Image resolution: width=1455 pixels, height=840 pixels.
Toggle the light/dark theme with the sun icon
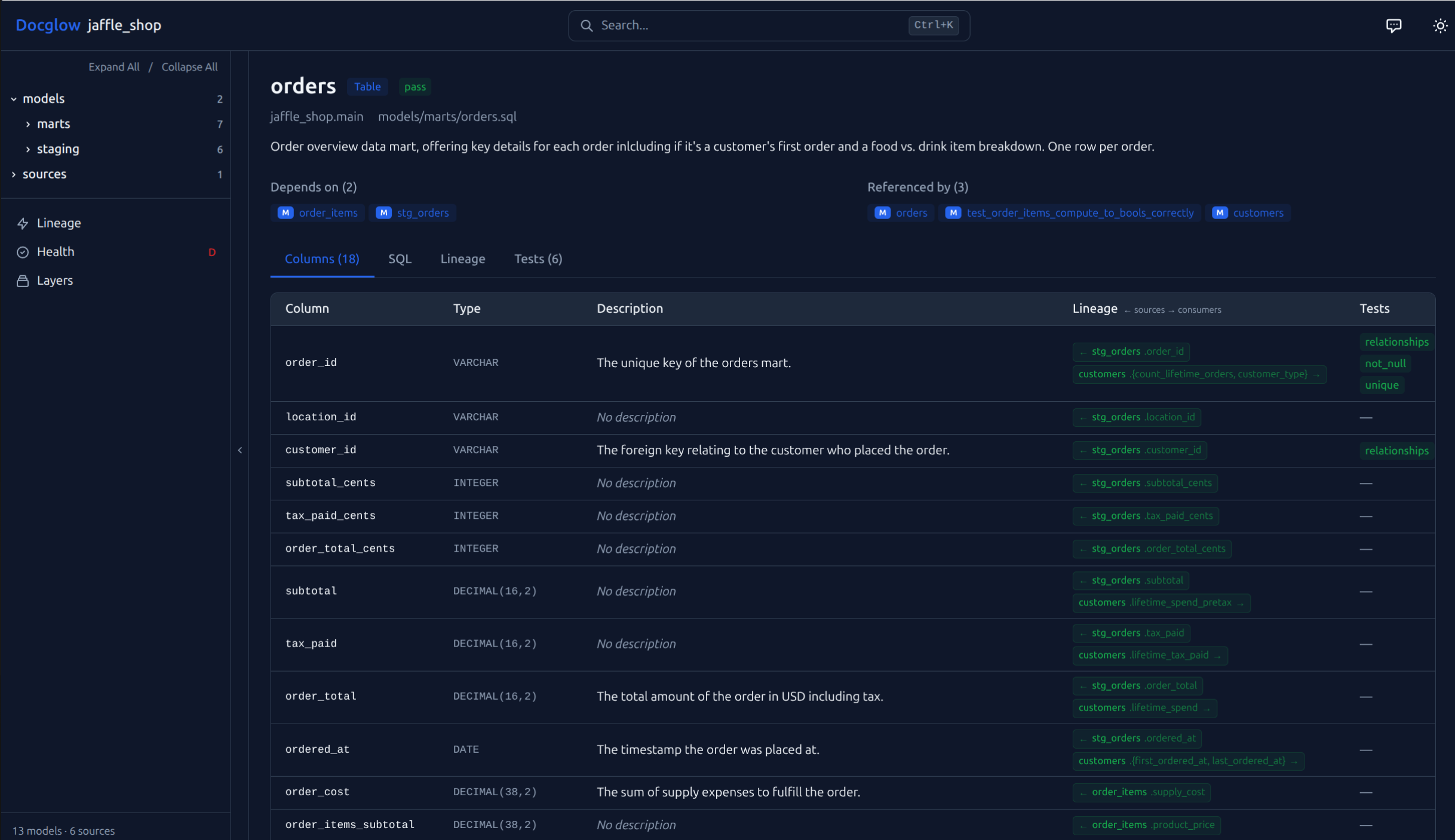pos(1440,25)
